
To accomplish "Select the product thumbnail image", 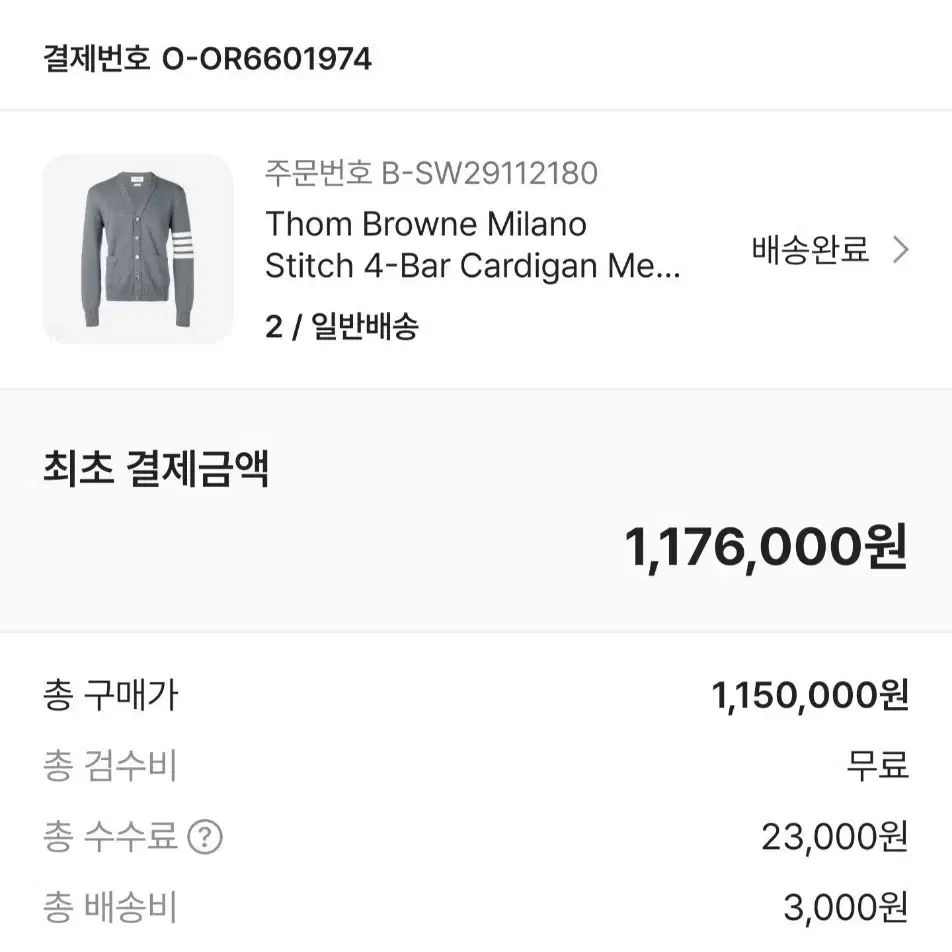I will 139,249.
